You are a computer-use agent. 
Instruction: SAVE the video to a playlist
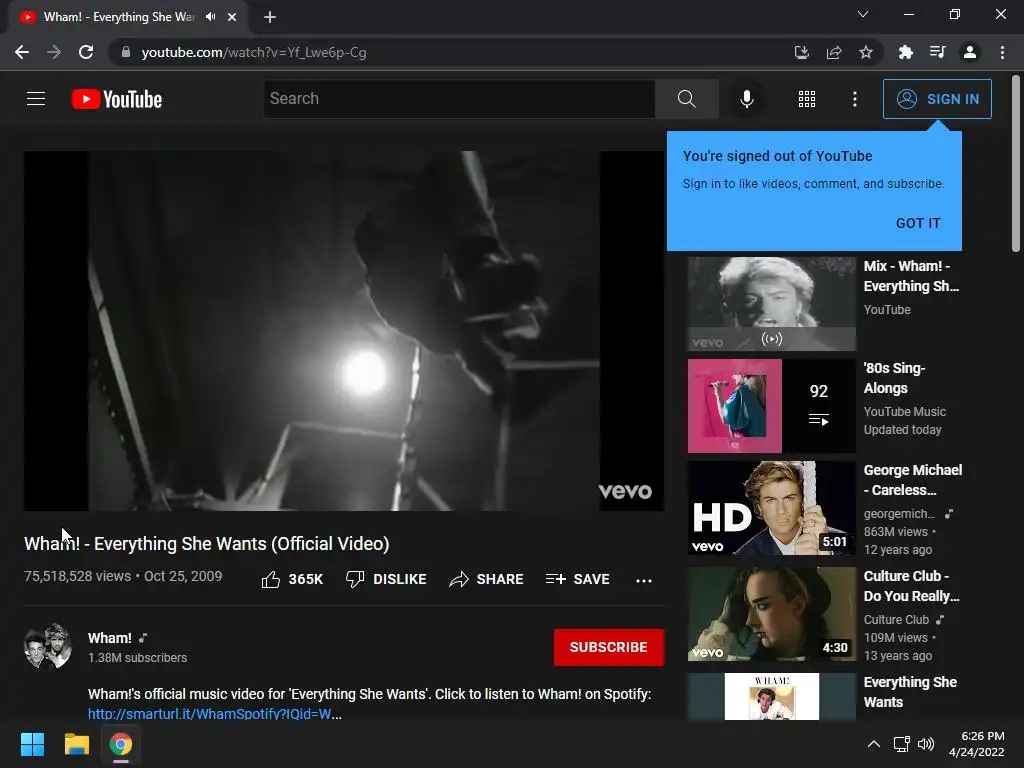click(x=577, y=579)
